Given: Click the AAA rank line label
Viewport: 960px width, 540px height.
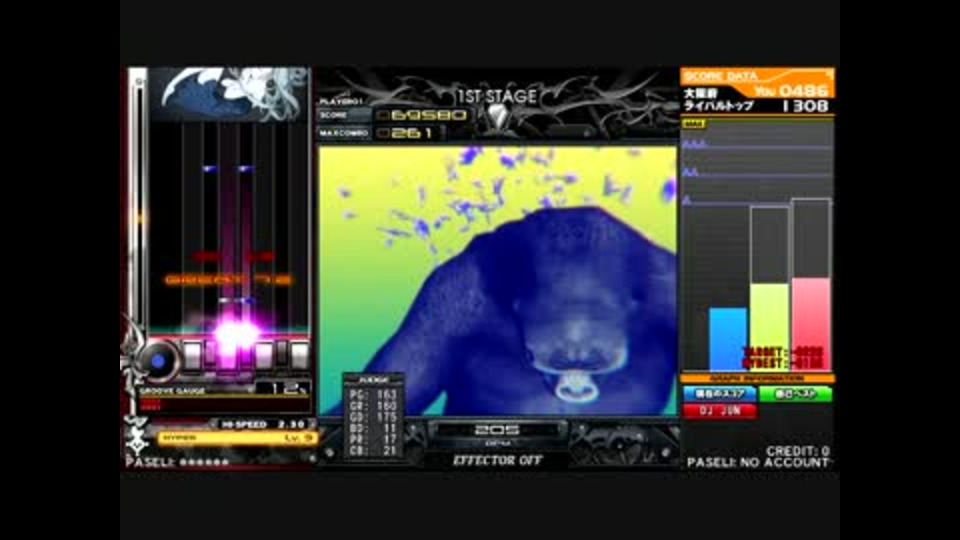Looking at the screenshot, I should click(694, 144).
